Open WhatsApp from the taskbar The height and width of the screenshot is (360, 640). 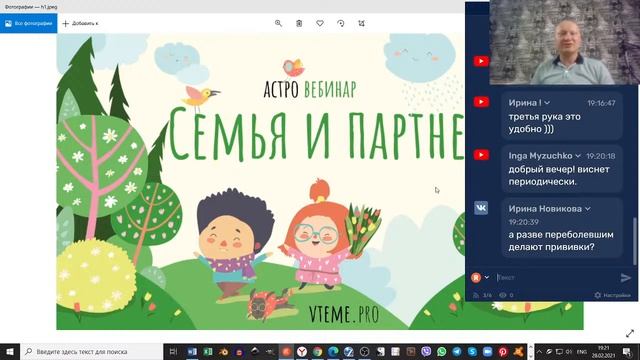pyautogui.click(x=441, y=351)
